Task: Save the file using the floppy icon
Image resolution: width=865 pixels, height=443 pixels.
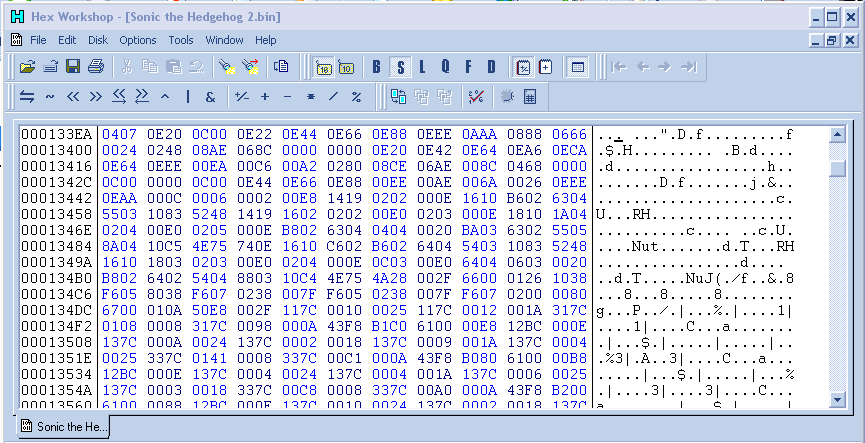Action: point(73,67)
